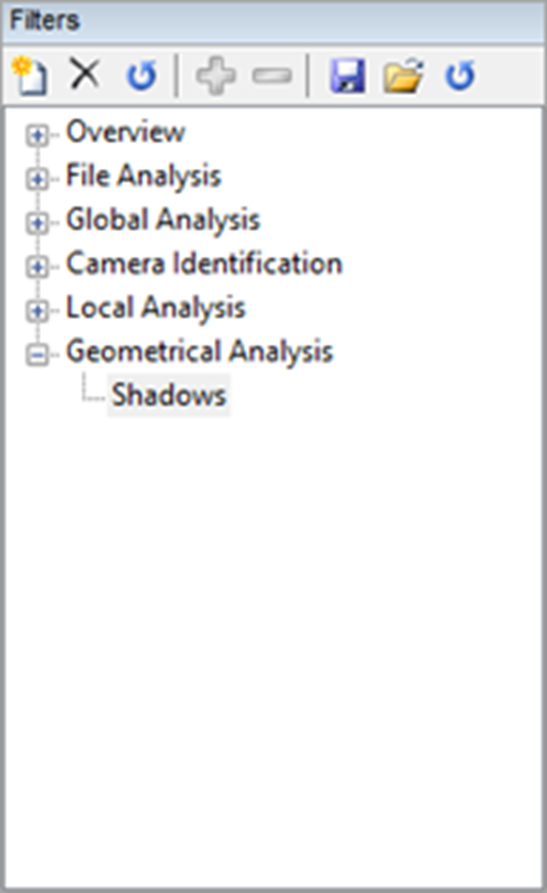Expand the File Analysis node

tap(38, 179)
